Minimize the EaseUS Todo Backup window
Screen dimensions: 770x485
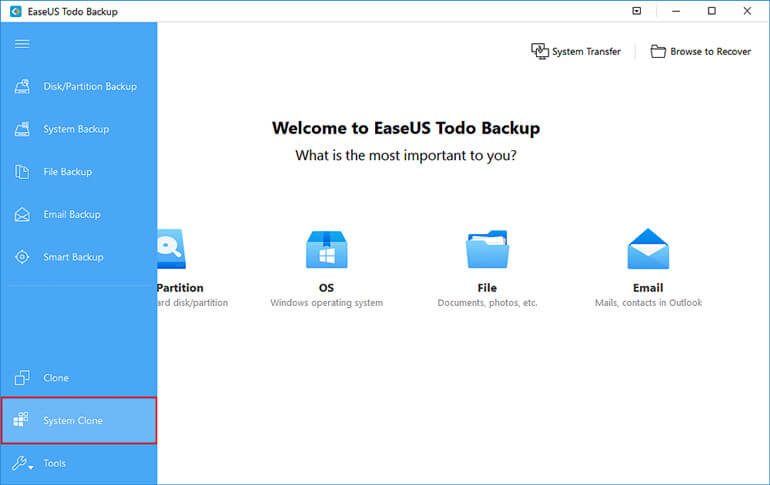pos(676,11)
